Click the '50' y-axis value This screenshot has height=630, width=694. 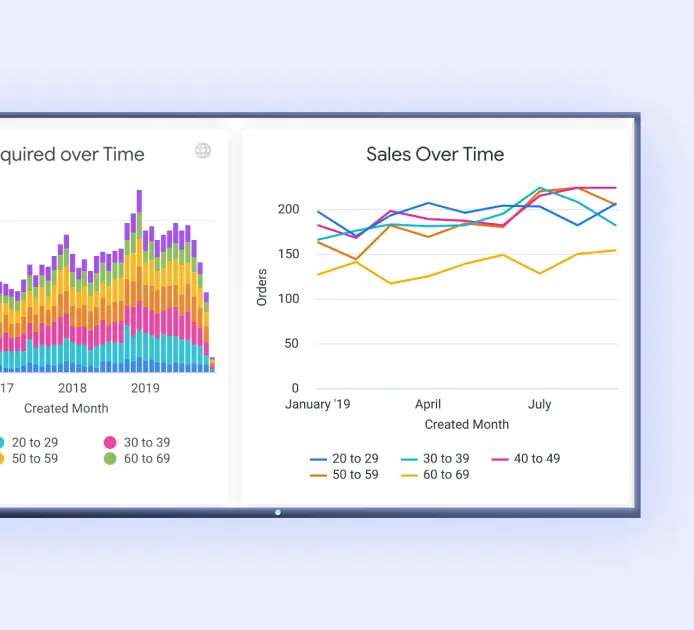pyautogui.click(x=291, y=344)
